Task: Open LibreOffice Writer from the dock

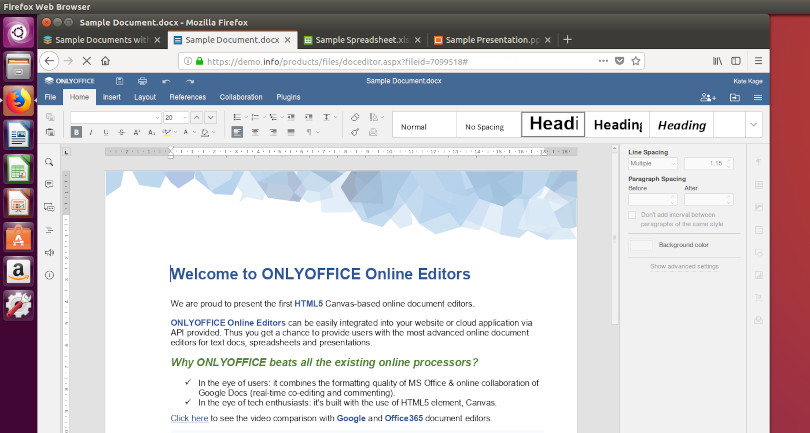Action: pos(19,136)
